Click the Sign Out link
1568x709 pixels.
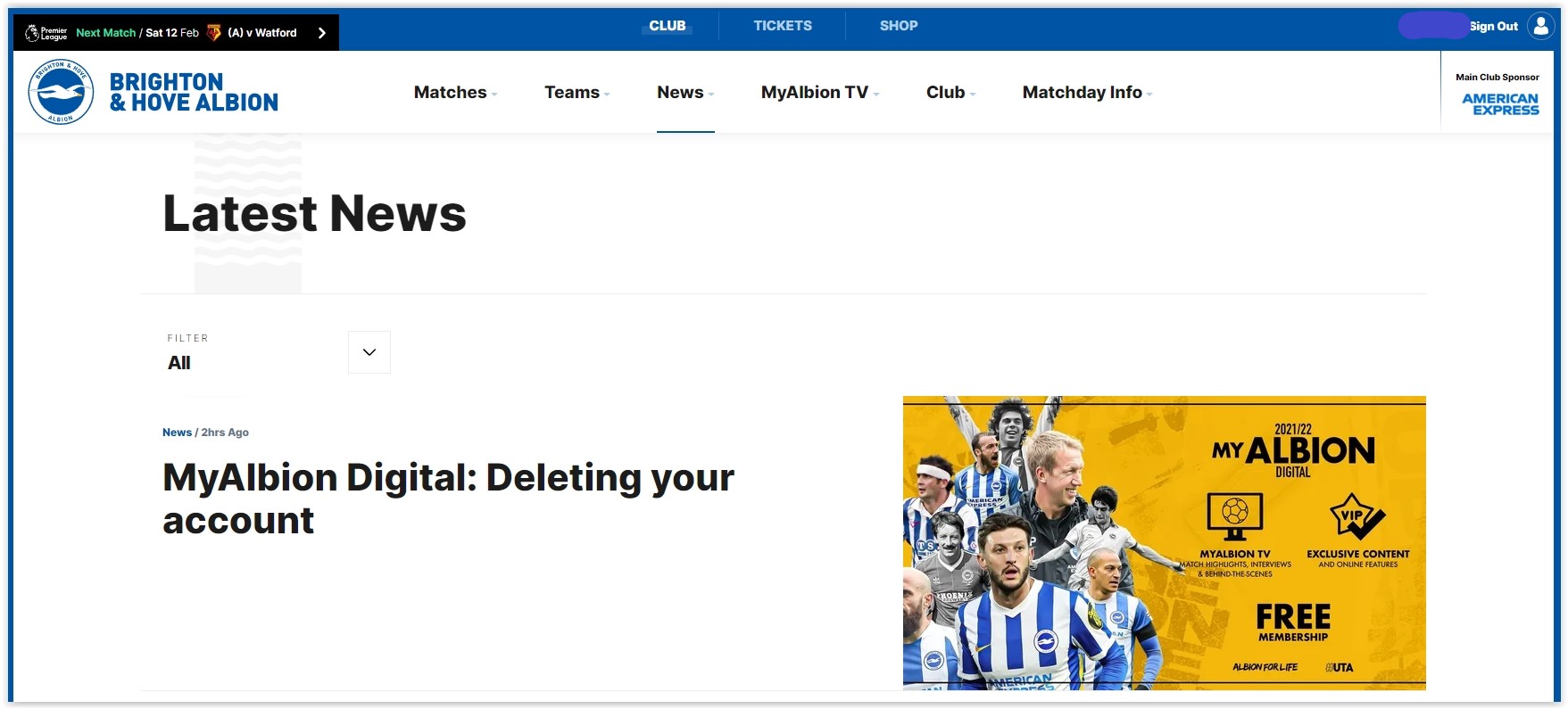click(1494, 27)
